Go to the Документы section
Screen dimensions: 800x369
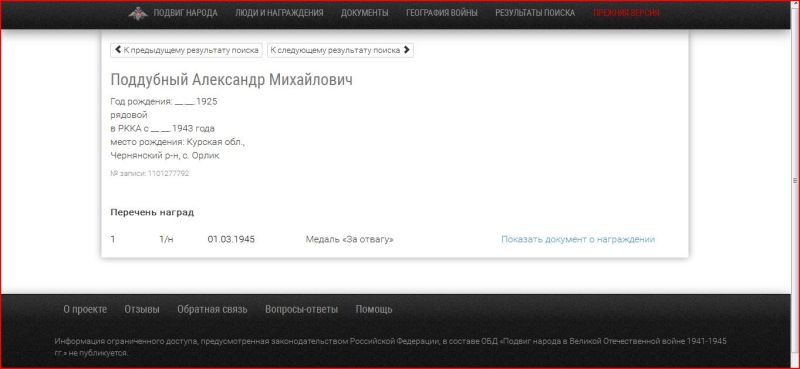click(364, 13)
